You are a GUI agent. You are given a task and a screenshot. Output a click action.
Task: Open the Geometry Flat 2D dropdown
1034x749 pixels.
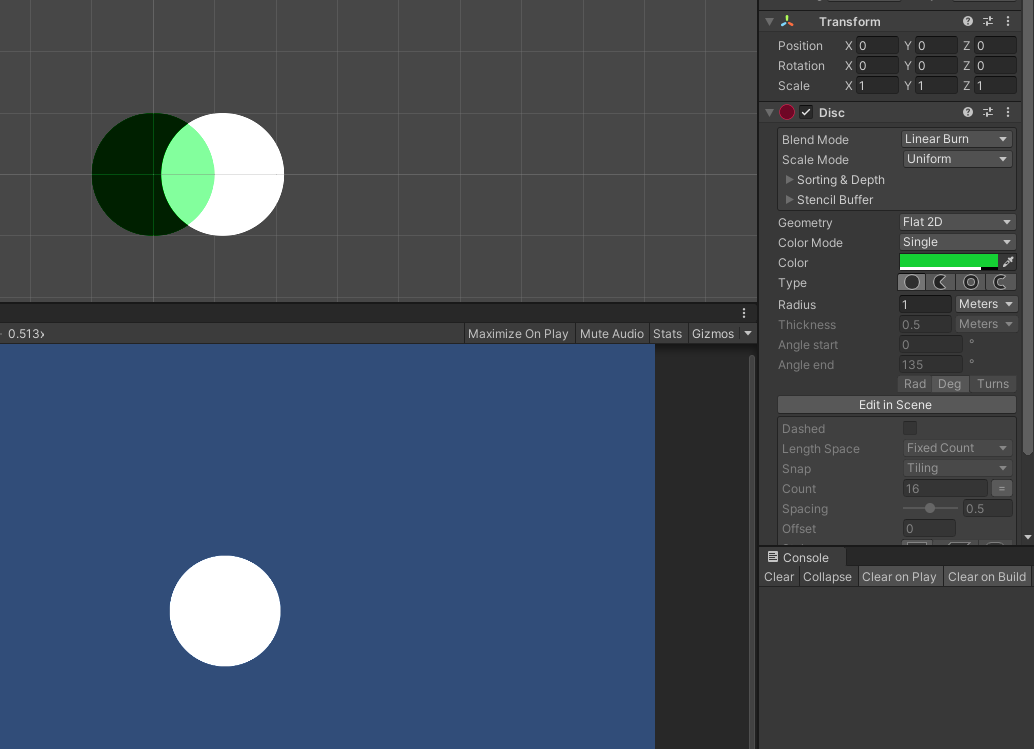pos(957,222)
